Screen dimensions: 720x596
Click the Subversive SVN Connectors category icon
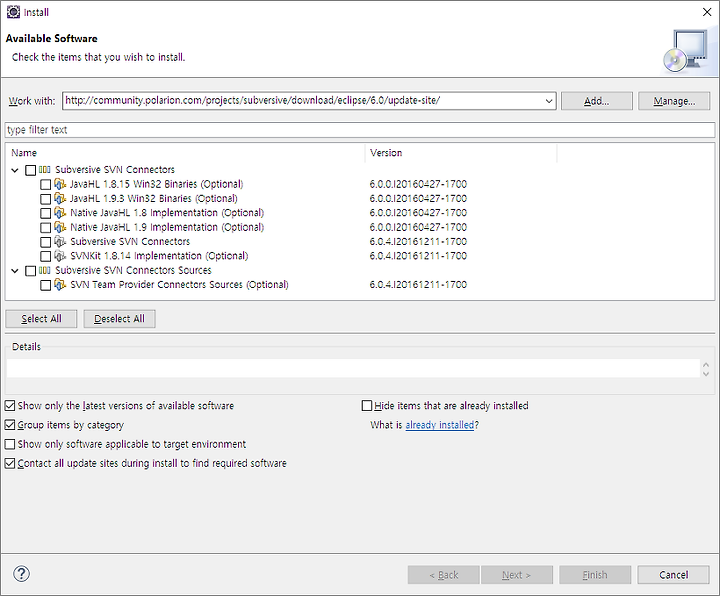(x=45, y=169)
